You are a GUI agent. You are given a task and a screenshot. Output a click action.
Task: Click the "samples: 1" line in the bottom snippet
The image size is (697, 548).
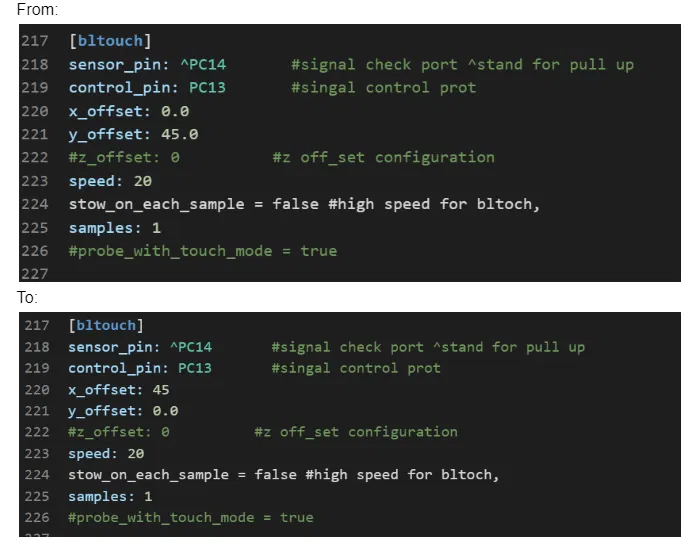(110, 496)
